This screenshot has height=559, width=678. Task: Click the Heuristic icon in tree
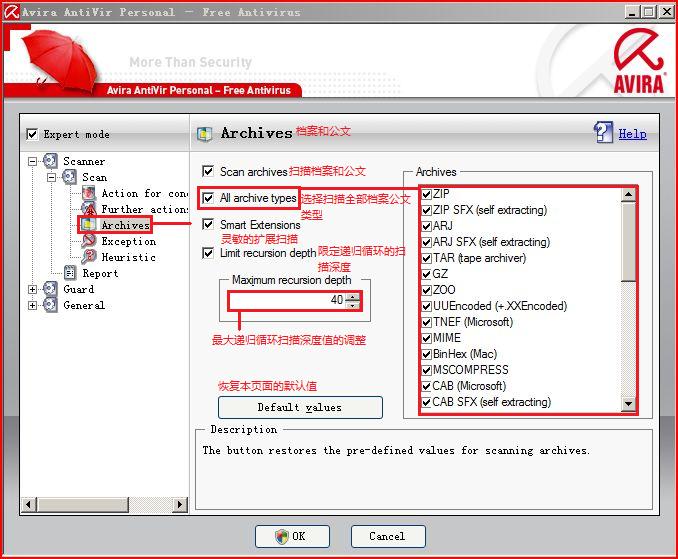click(89, 257)
